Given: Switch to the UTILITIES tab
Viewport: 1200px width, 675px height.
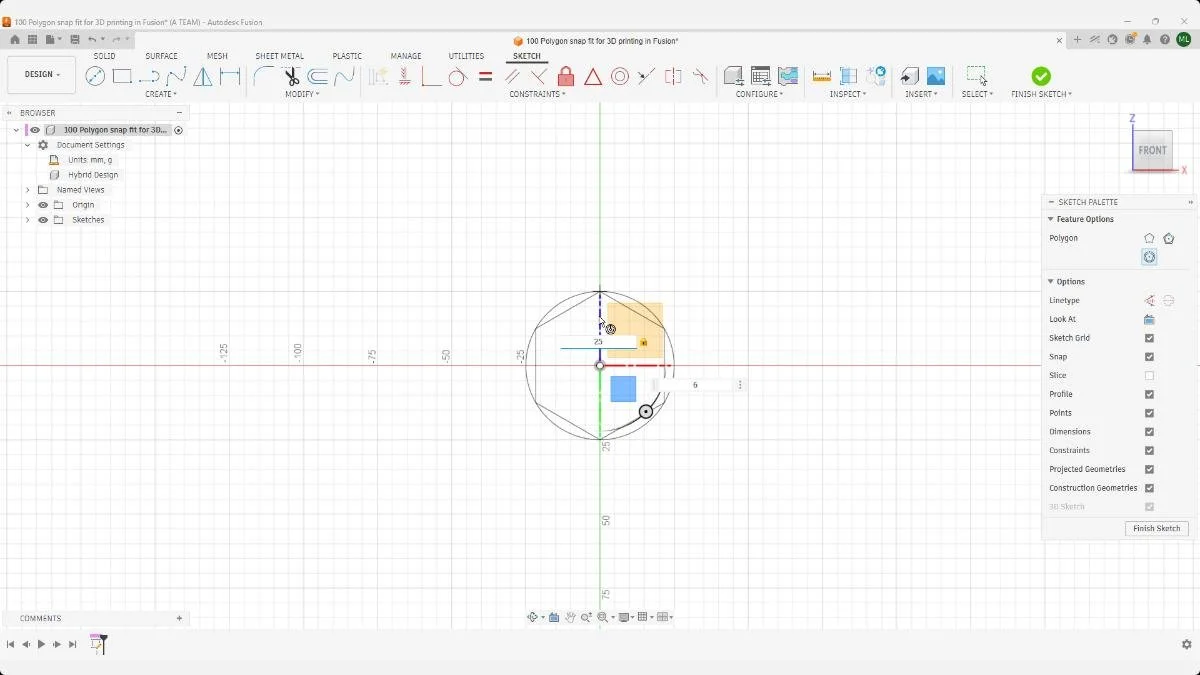Looking at the screenshot, I should 466,56.
